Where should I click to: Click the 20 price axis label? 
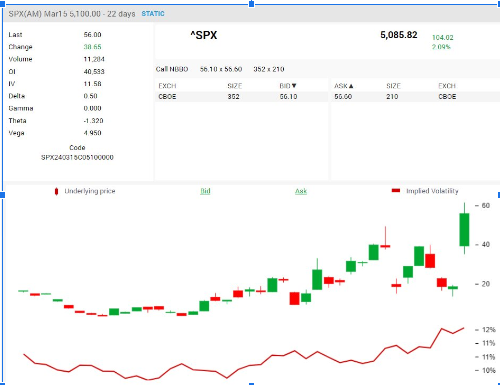[486, 284]
